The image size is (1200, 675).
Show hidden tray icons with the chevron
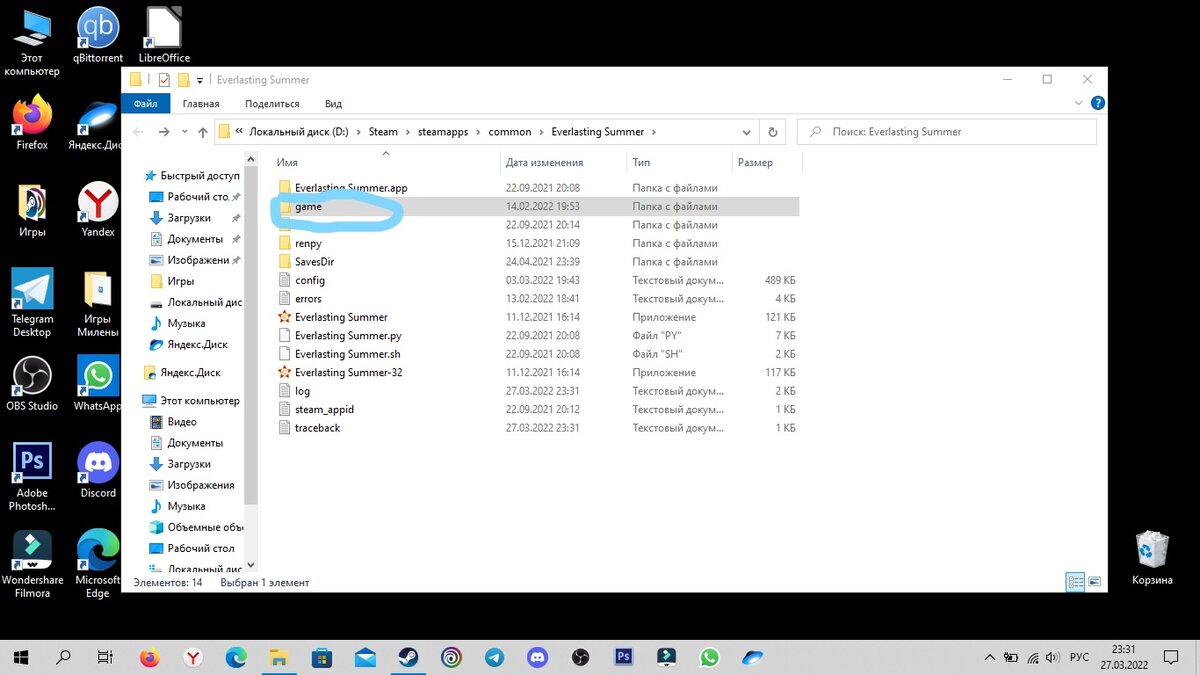989,657
